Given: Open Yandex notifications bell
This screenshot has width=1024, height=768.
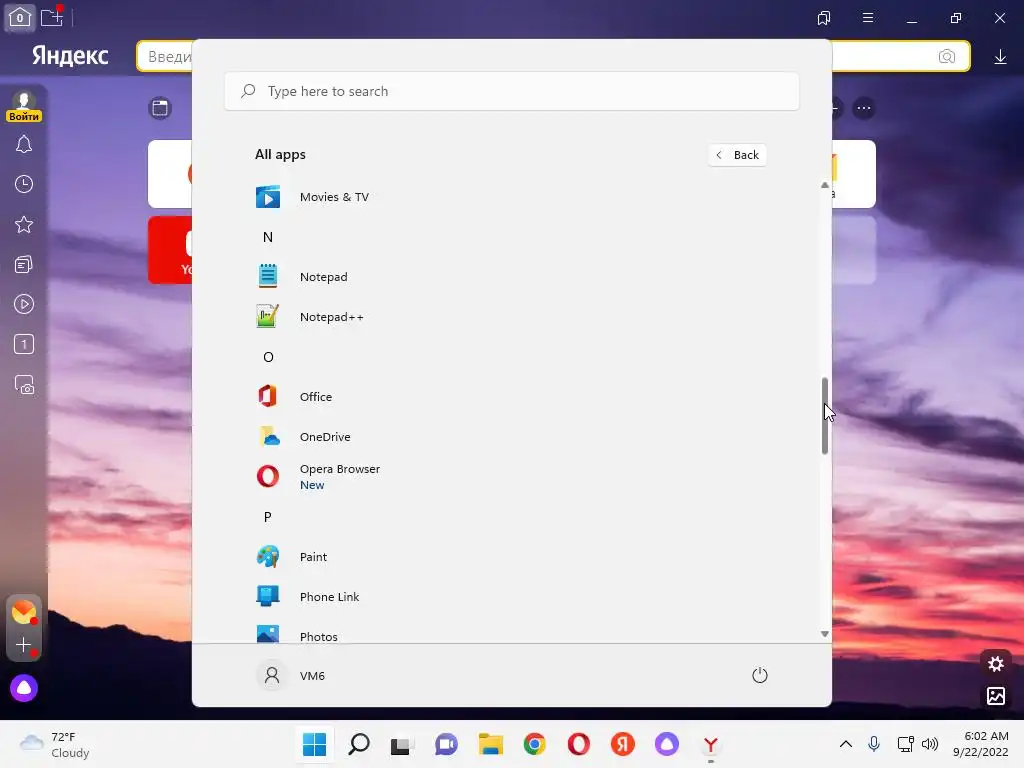Looking at the screenshot, I should 24,144.
